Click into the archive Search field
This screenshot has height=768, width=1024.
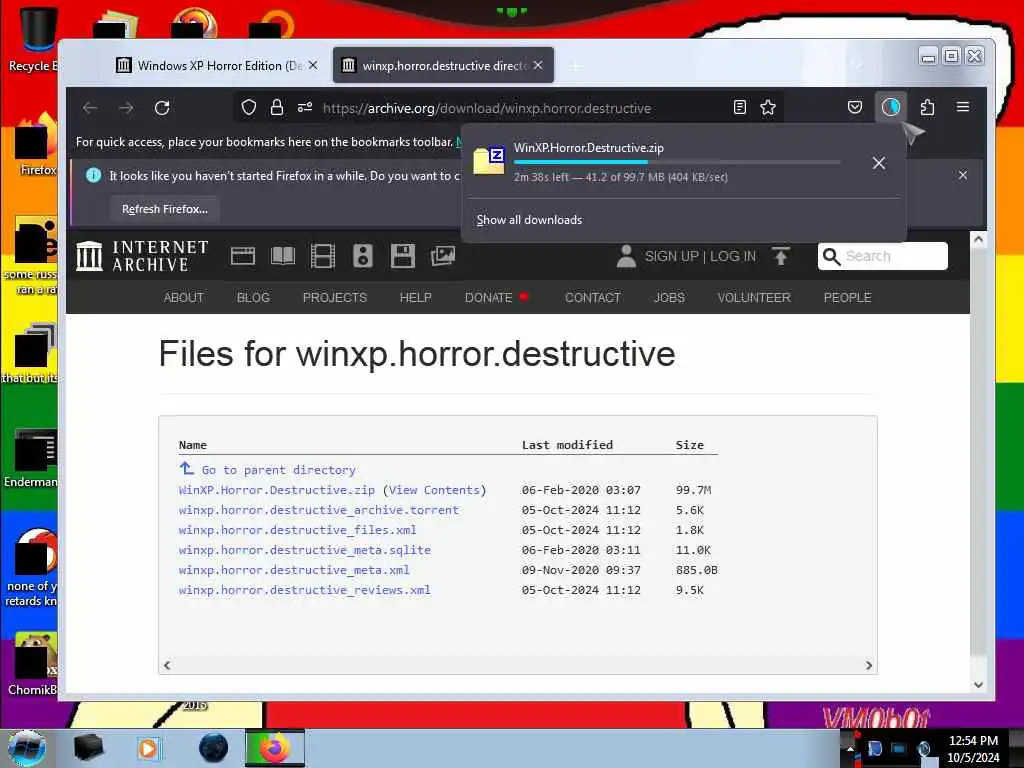coord(882,256)
